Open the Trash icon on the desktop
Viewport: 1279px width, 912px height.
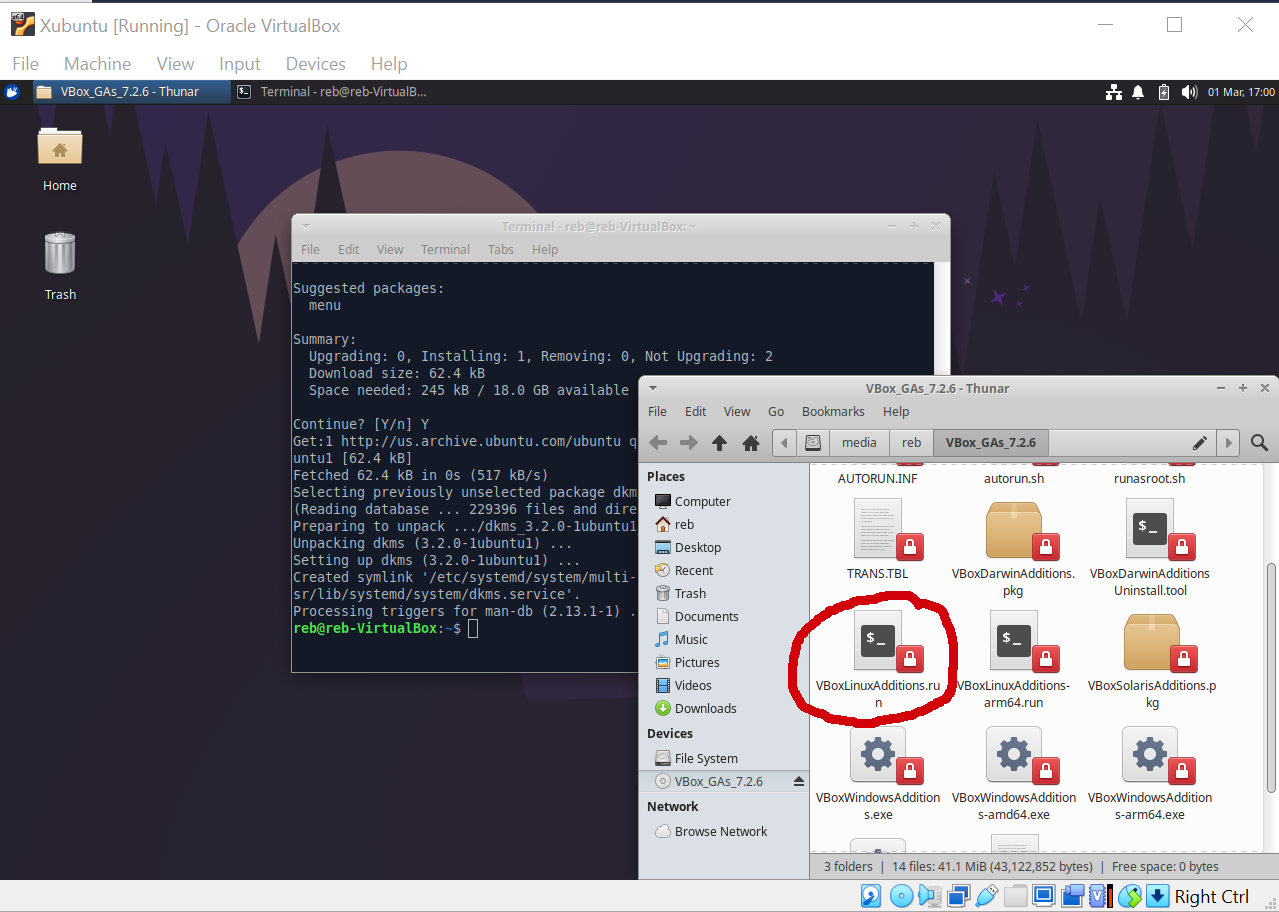[x=60, y=265]
